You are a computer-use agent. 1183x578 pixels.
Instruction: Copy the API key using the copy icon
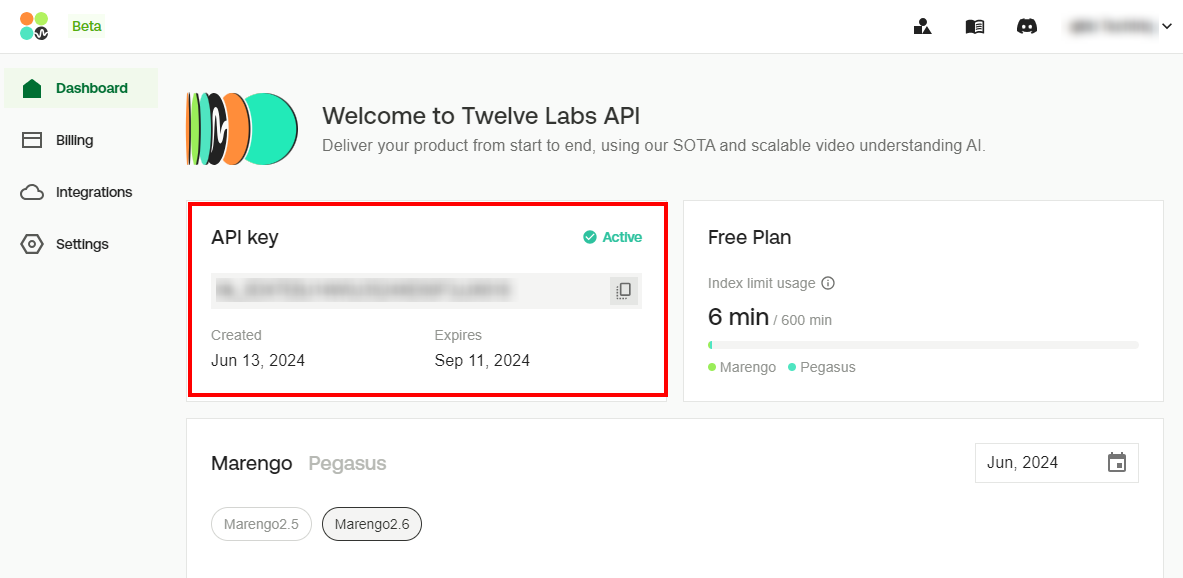tap(623, 290)
